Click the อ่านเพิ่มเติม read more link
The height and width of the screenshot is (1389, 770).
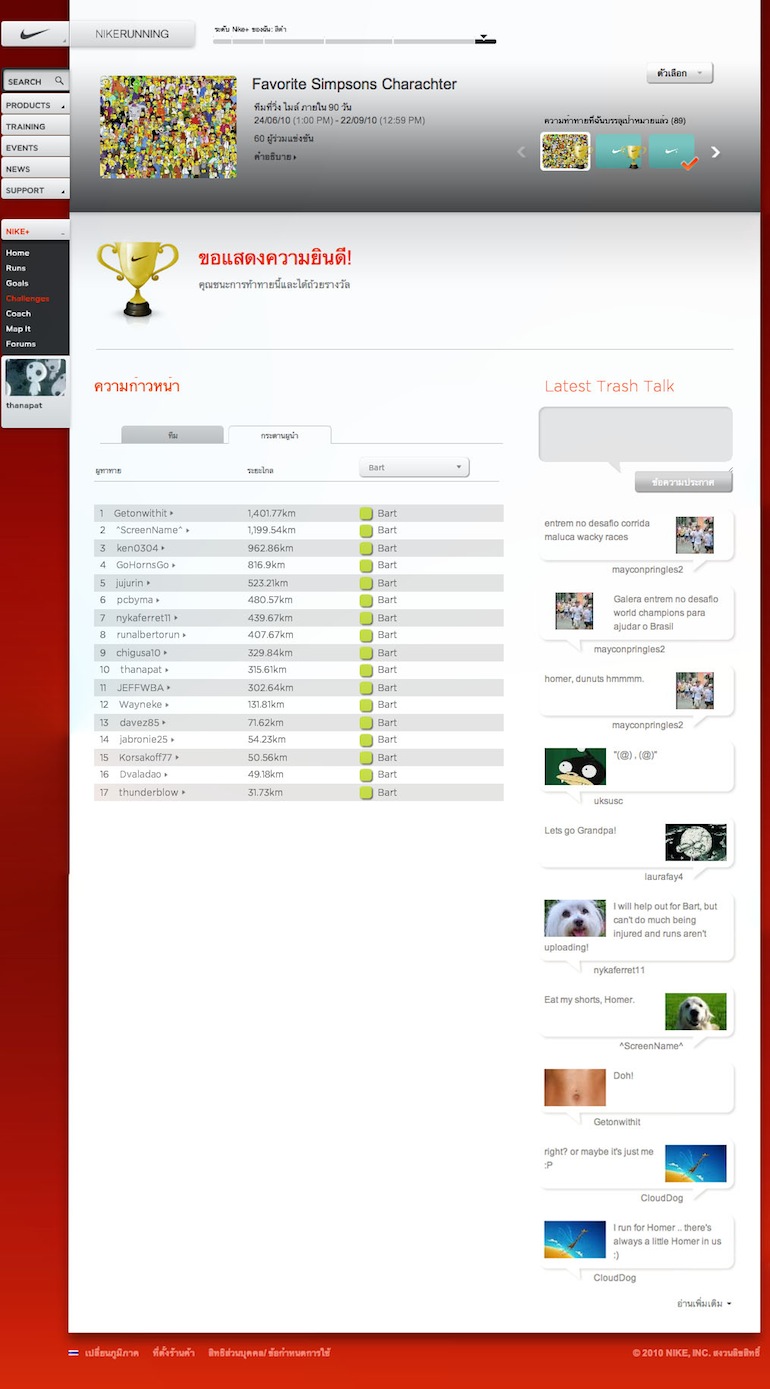tap(704, 1303)
